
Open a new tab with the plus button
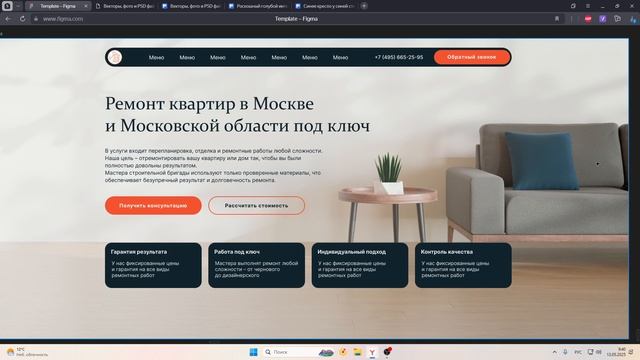tap(364, 6)
